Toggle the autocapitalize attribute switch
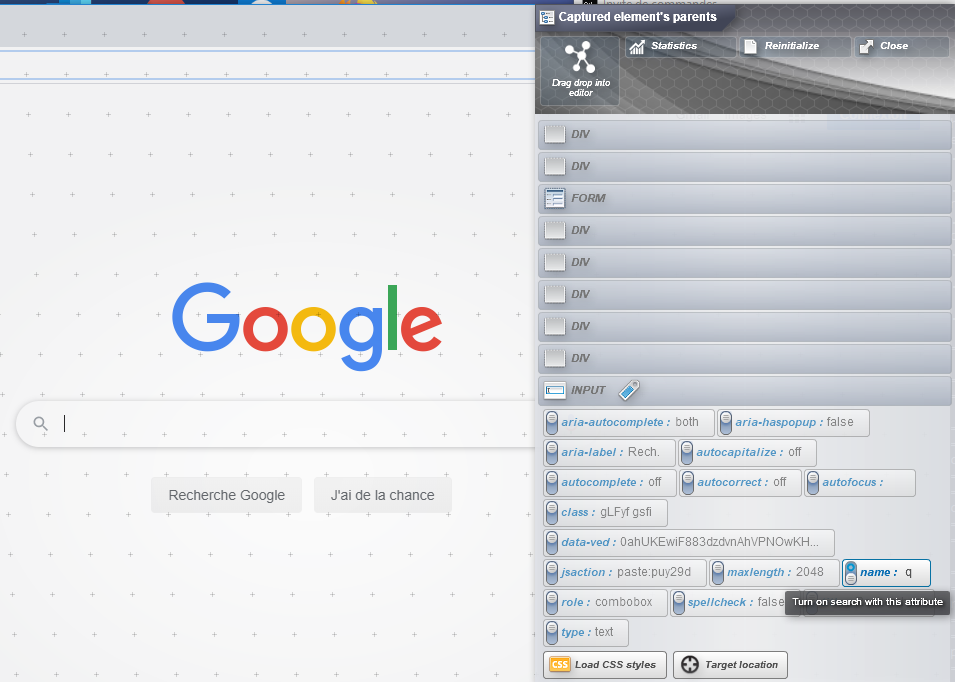This screenshot has width=955, height=682. click(687, 452)
